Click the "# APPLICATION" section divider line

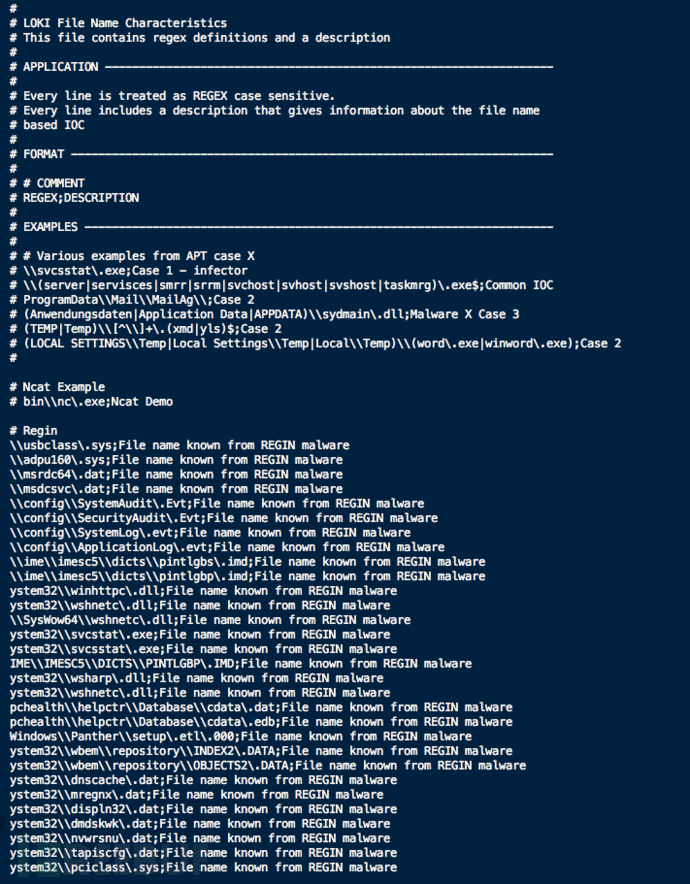[280, 67]
